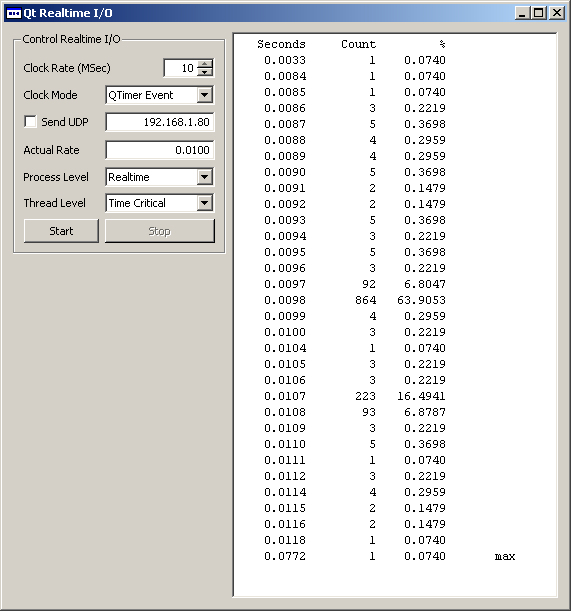
Task: Maximize the Qt Realtime I/O window
Action: 539,13
